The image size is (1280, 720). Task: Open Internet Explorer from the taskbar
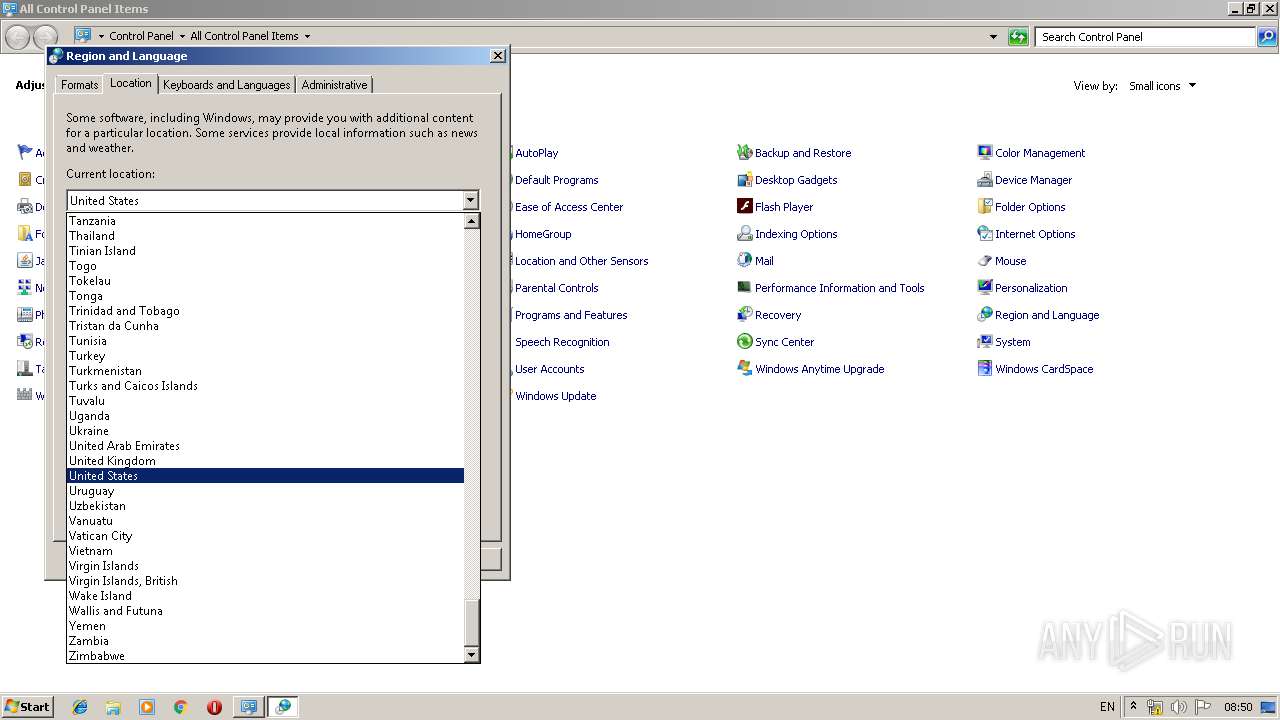coord(80,707)
